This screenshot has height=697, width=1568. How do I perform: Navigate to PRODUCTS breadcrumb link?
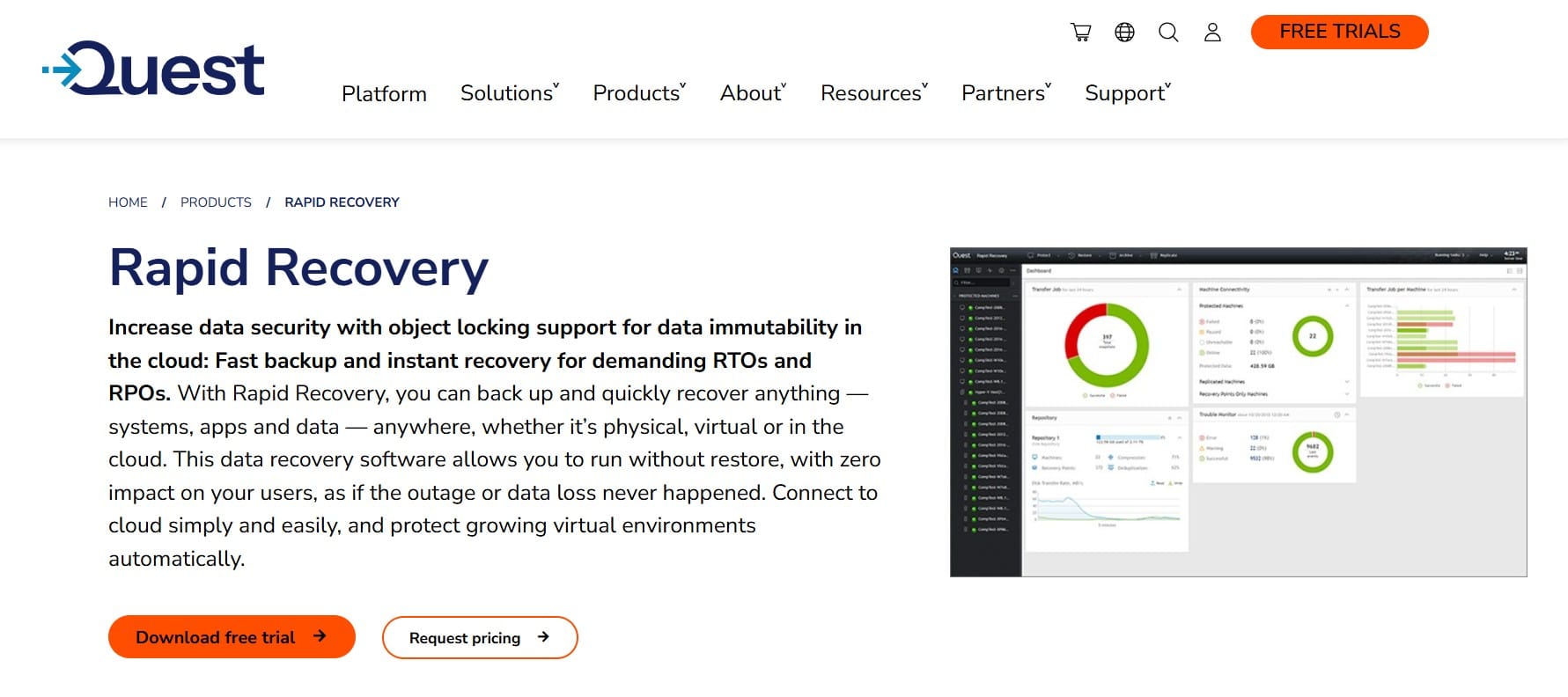216,202
